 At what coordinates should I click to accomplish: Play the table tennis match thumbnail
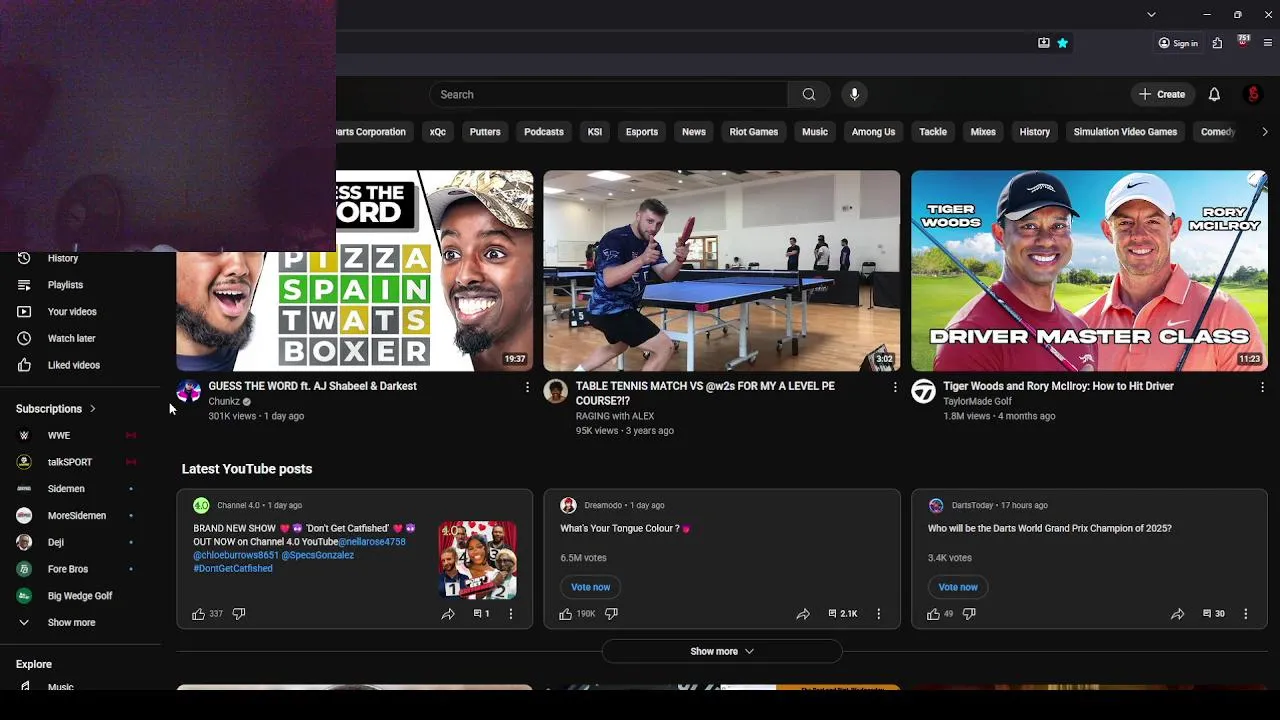(x=722, y=271)
